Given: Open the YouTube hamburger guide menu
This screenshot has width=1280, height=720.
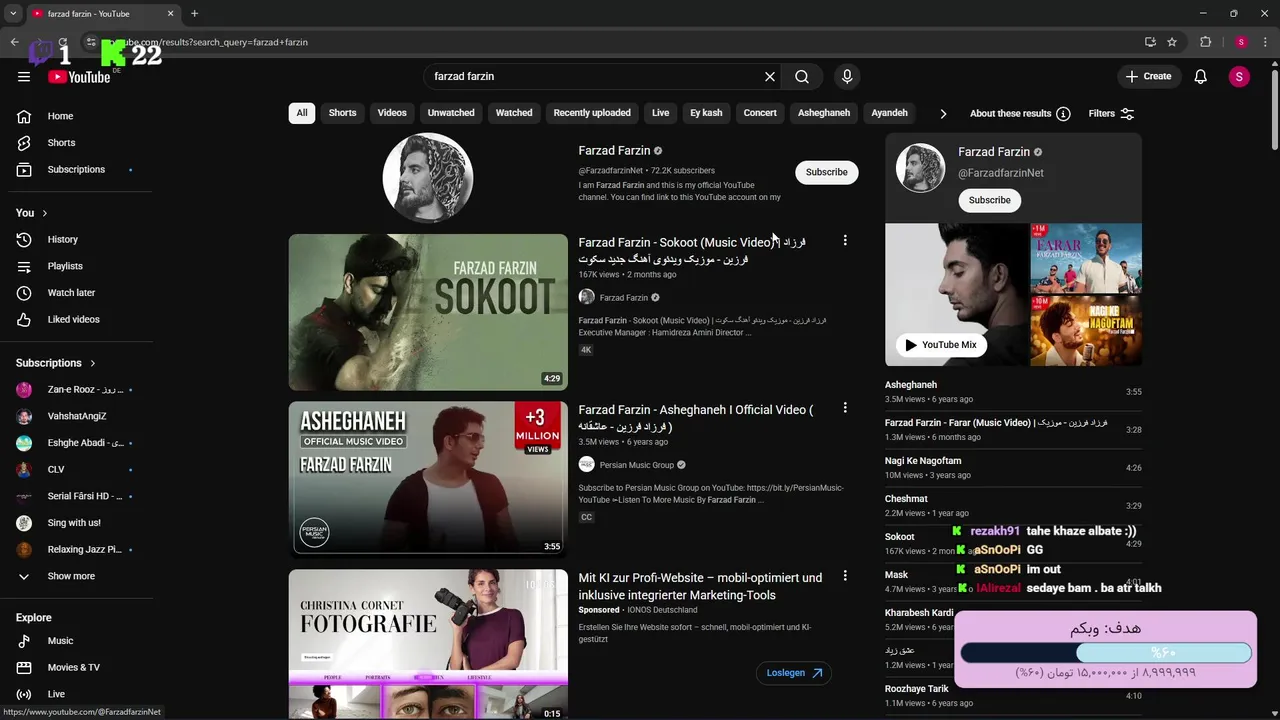Looking at the screenshot, I should [x=24, y=76].
